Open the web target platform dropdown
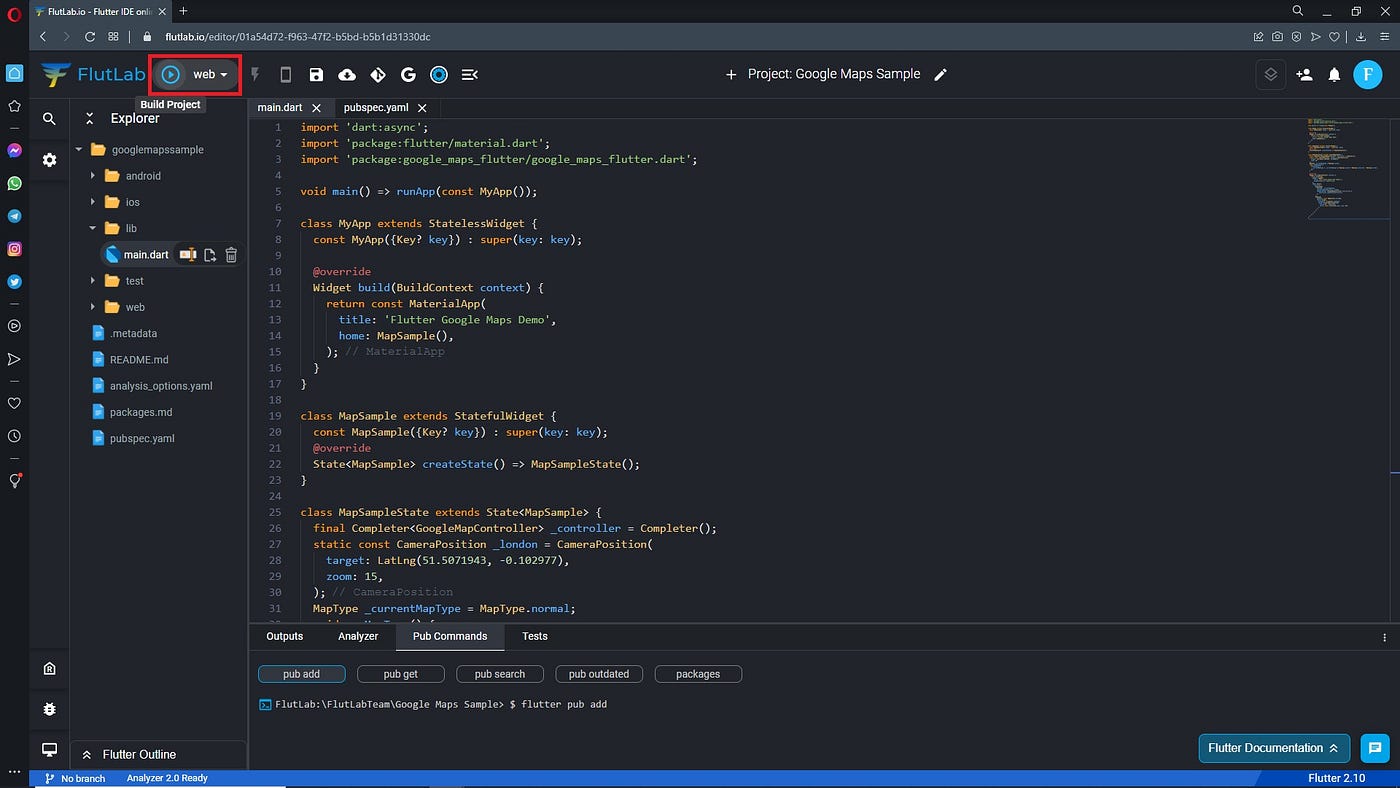1400x788 pixels. tap(211, 74)
